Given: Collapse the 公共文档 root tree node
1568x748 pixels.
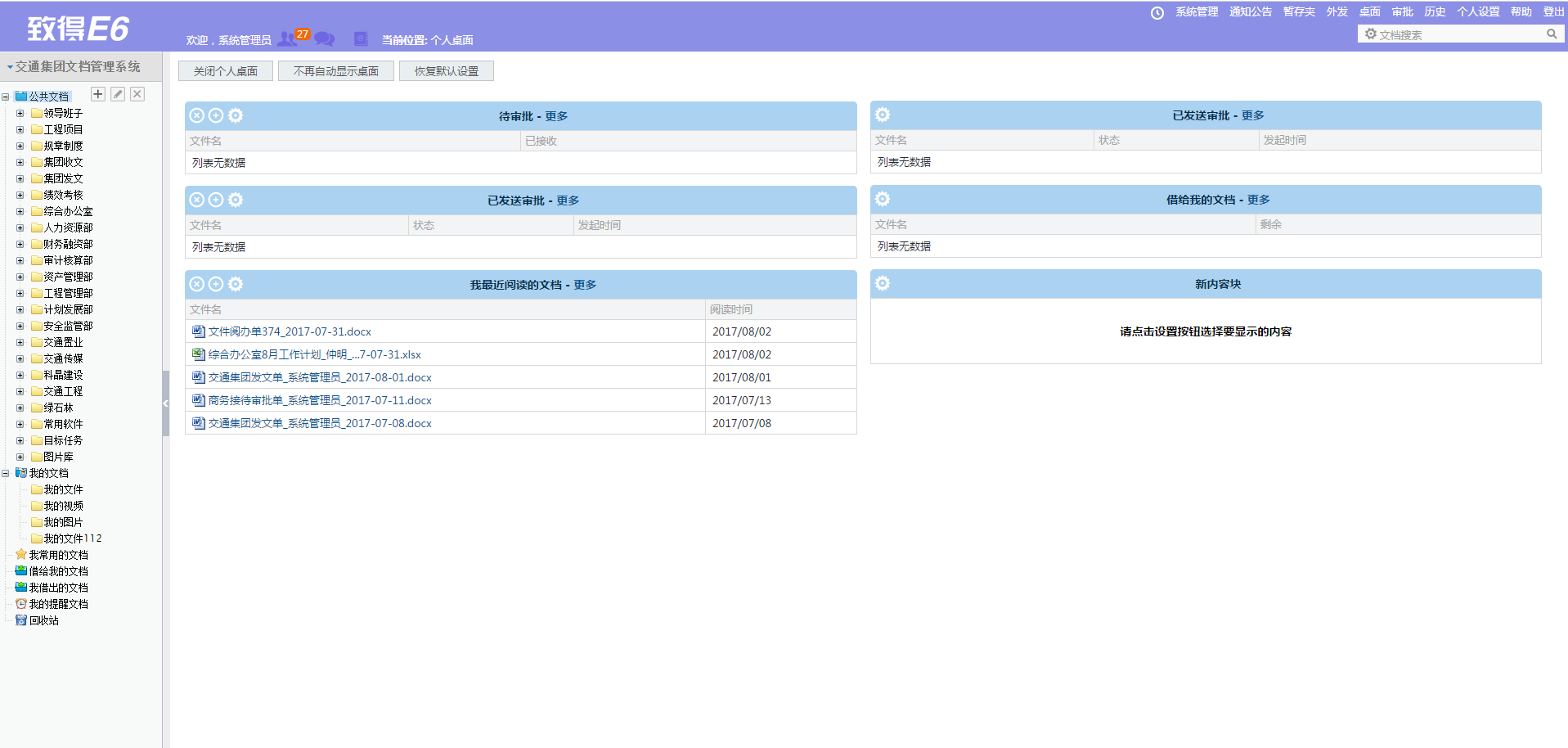Looking at the screenshot, I should (x=6, y=97).
